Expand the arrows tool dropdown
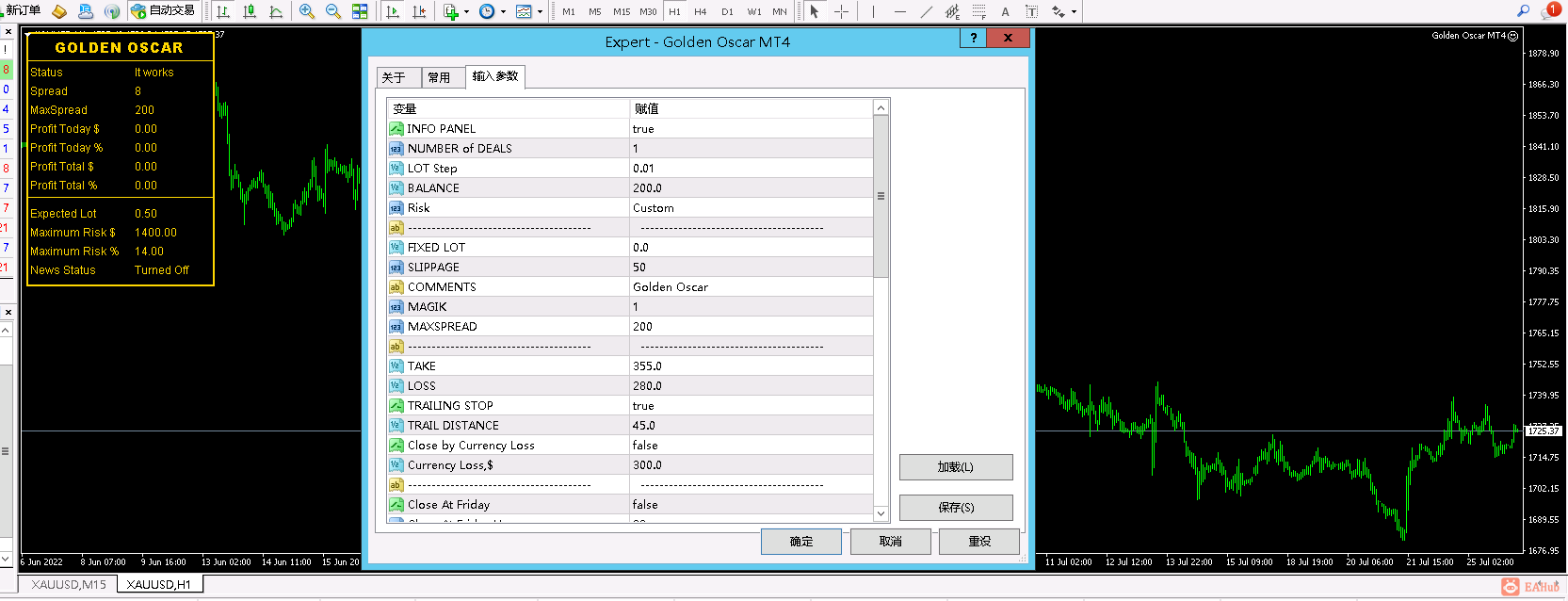 click(1074, 12)
